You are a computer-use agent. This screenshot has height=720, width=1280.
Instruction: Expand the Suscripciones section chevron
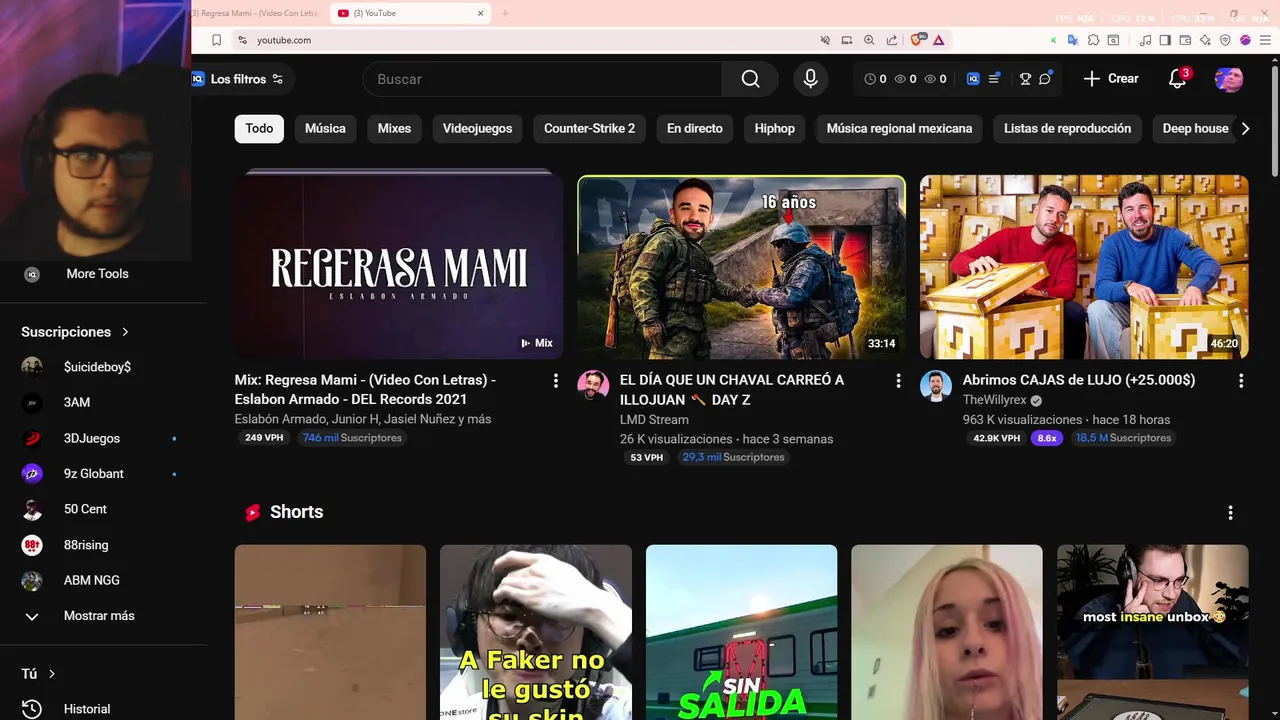(125, 332)
